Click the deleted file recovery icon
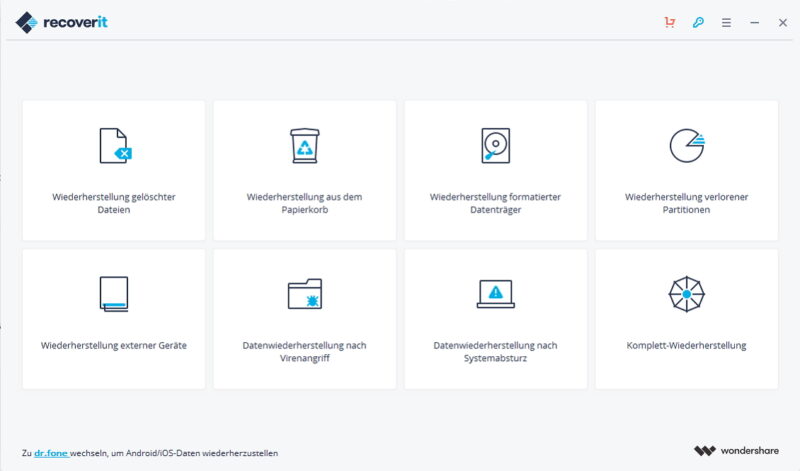 point(115,146)
